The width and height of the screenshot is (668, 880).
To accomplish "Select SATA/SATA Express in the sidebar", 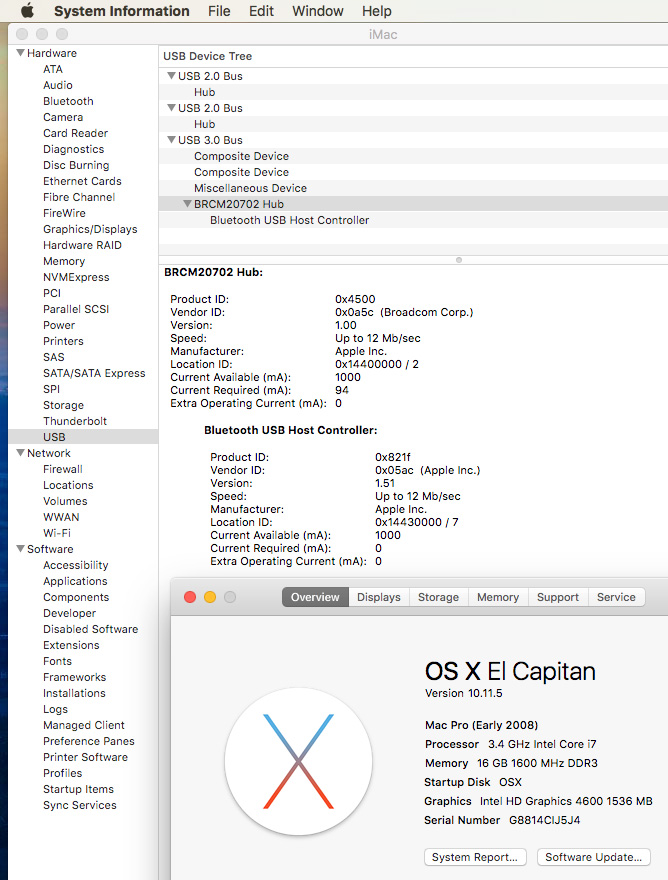I will [94, 373].
